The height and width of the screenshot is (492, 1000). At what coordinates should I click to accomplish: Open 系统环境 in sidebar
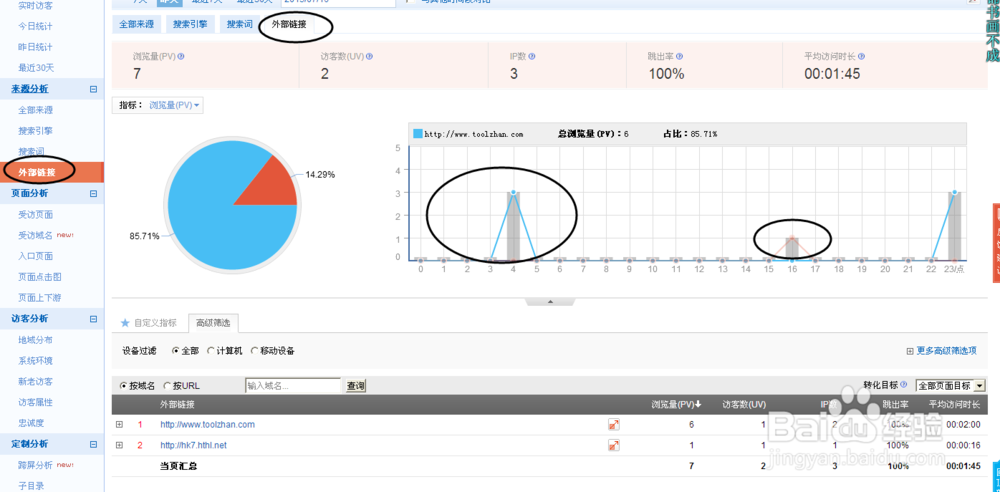click(x=36, y=361)
